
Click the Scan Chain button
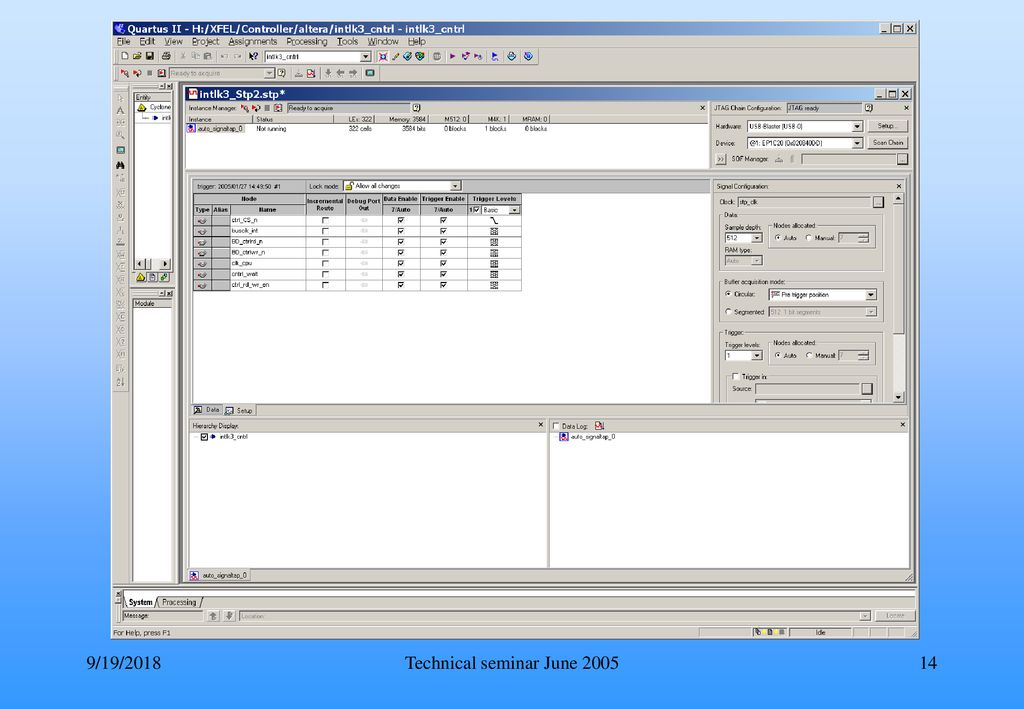coord(888,142)
